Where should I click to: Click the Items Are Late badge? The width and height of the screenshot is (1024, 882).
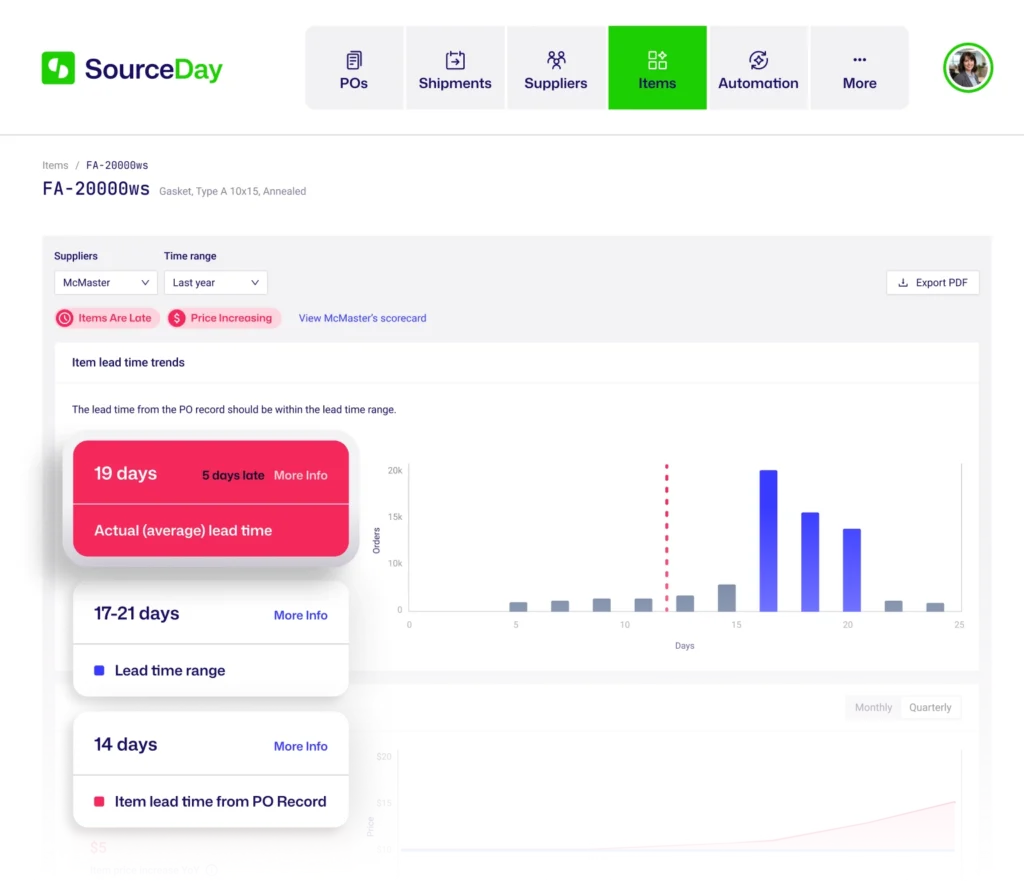click(107, 318)
